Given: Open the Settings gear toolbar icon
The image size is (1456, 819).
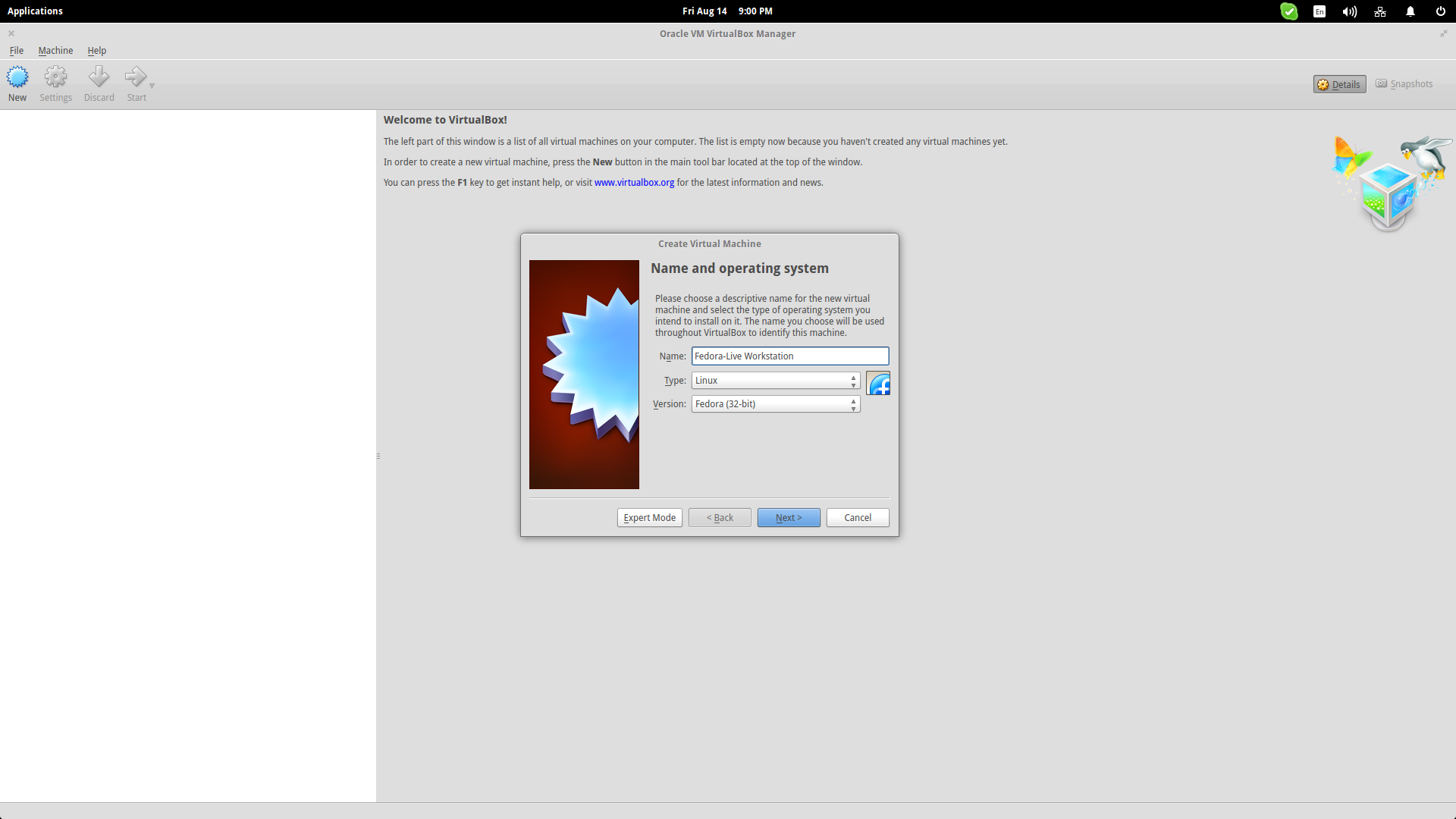Looking at the screenshot, I should tap(55, 83).
